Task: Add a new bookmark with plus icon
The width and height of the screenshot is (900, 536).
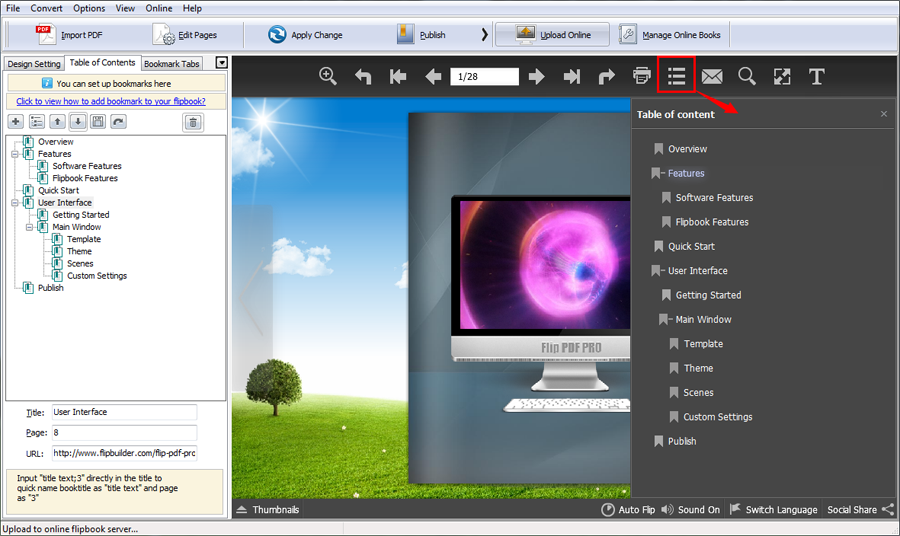Action: pyautogui.click(x=16, y=122)
